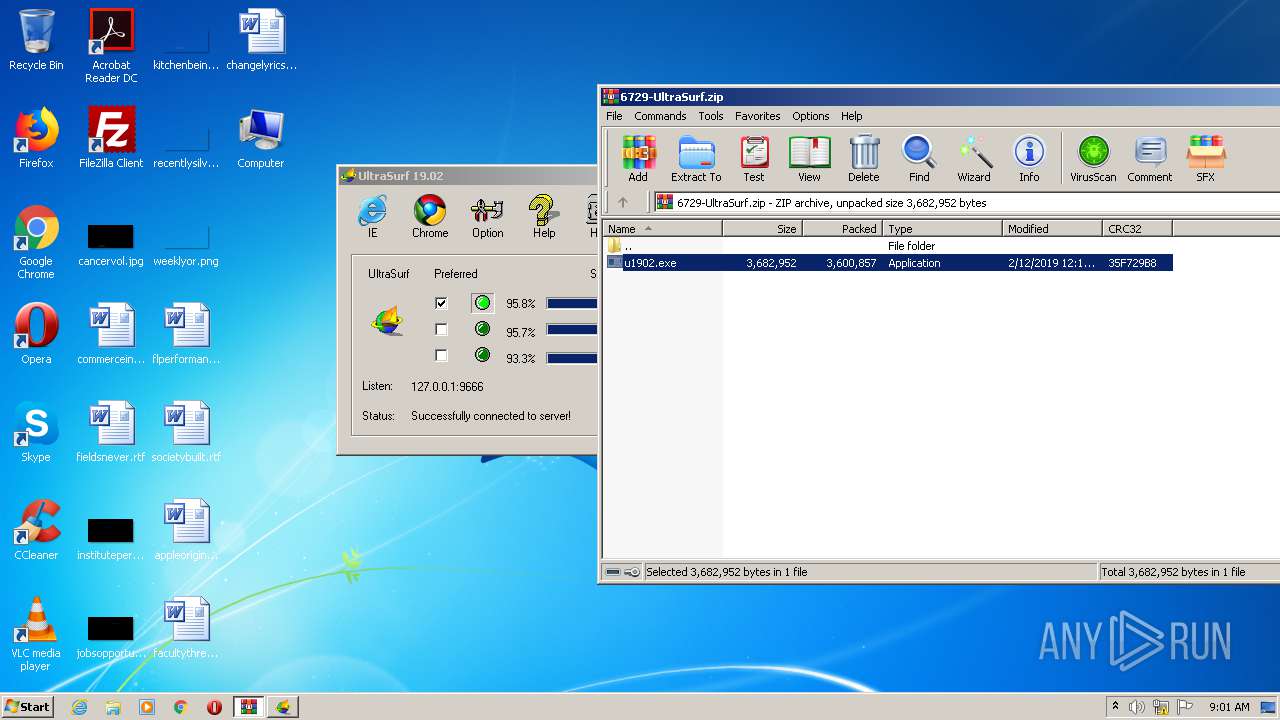Click the green indicator for 95.7% server
The height and width of the screenshot is (720, 1280).
coord(483,329)
